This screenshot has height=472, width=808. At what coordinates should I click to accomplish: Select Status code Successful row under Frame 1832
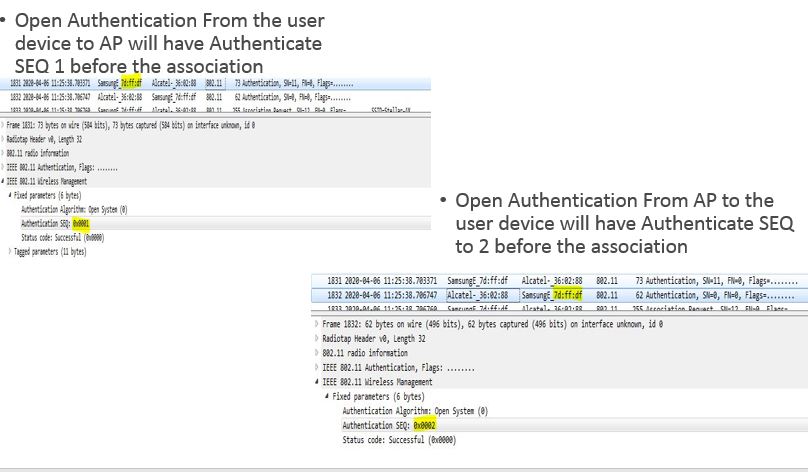pos(399,440)
